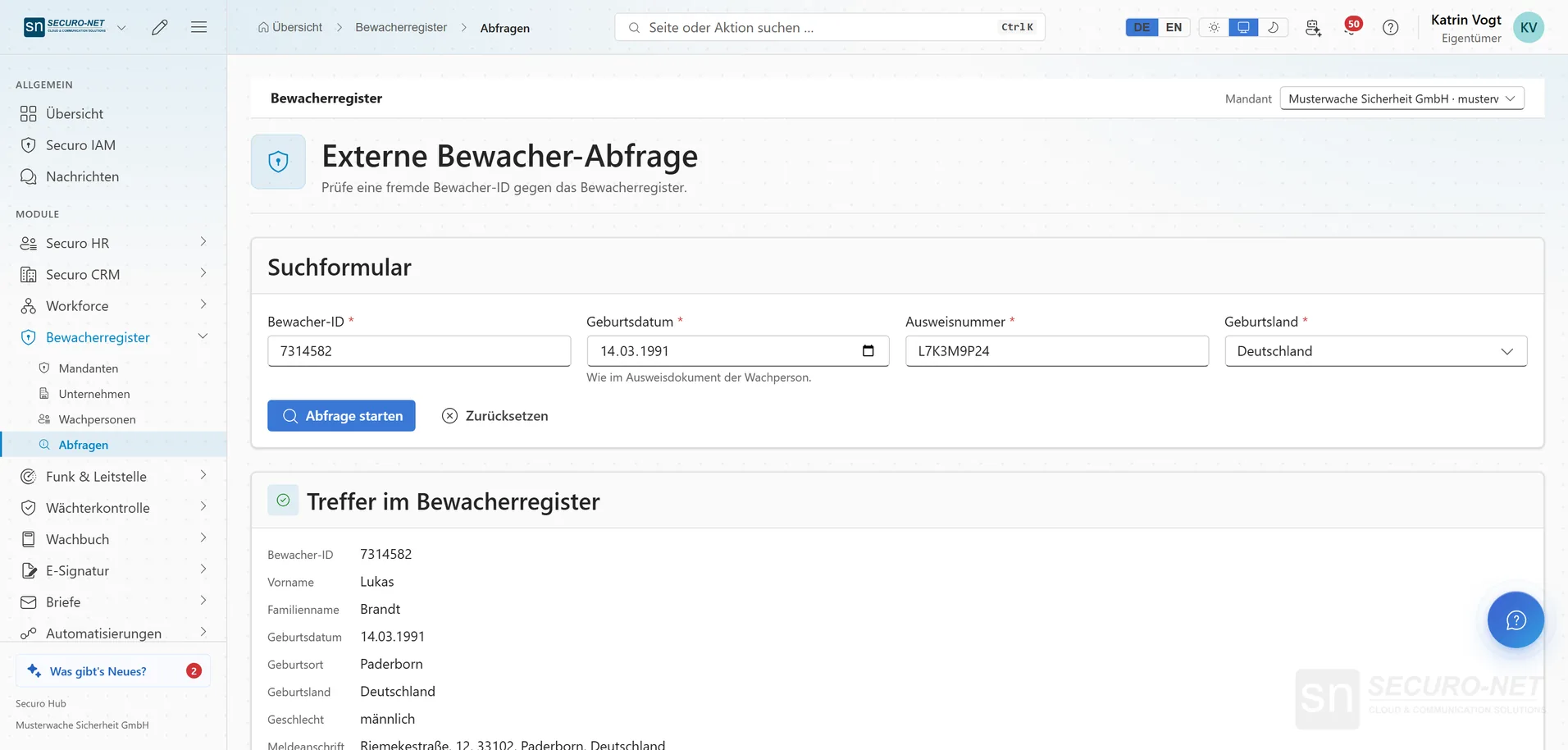This screenshot has width=1568, height=750.
Task: Switch language to EN
Action: click(x=1174, y=27)
